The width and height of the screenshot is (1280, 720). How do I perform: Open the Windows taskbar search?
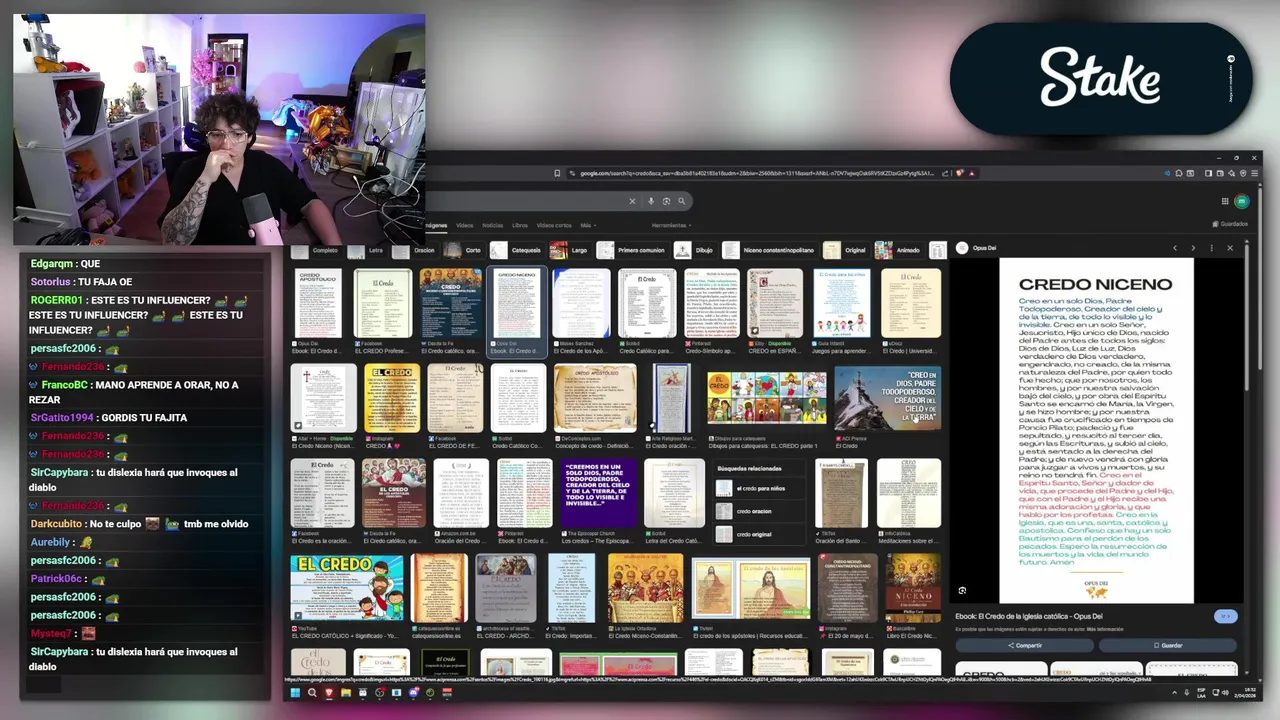tap(312, 692)
